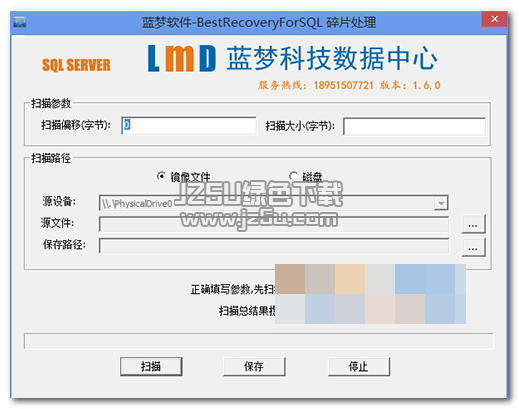Image resolution: width=519 pixels, height=409 pixels.
Task: Click the 扫描路径 group label
Action: tap(51, 158)
